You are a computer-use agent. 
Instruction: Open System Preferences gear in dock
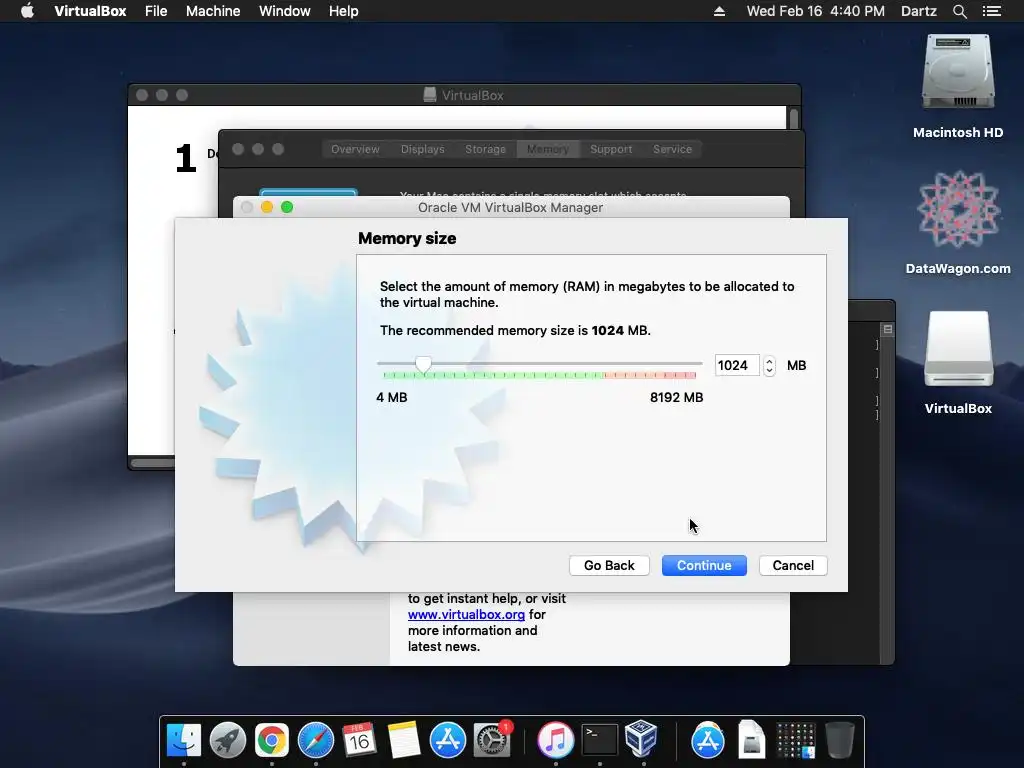(492, 741)
